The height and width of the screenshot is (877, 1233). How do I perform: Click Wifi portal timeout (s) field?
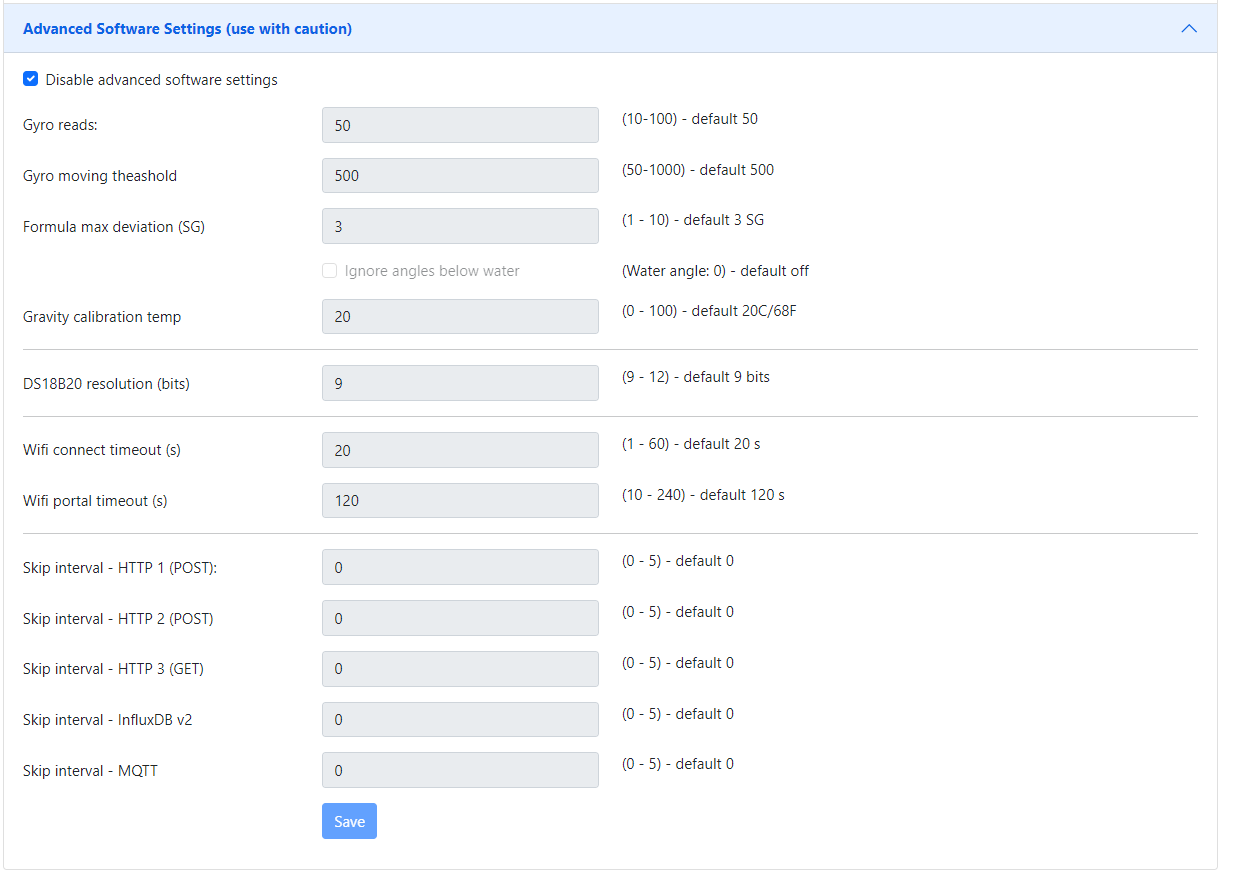pyautogui.click(x=460, y=501)
